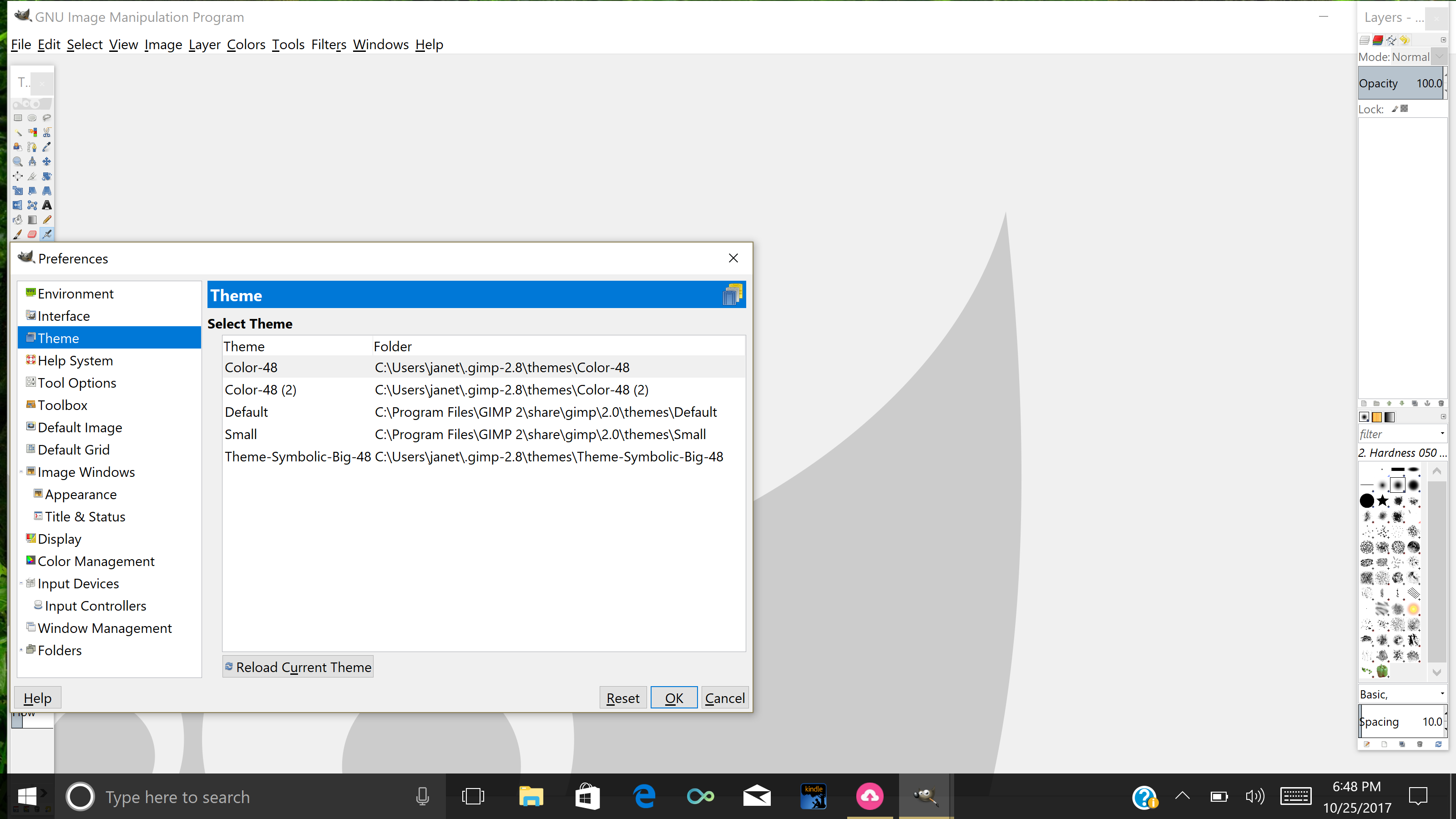Switch to the Channels tab

tap(1378, 40)
